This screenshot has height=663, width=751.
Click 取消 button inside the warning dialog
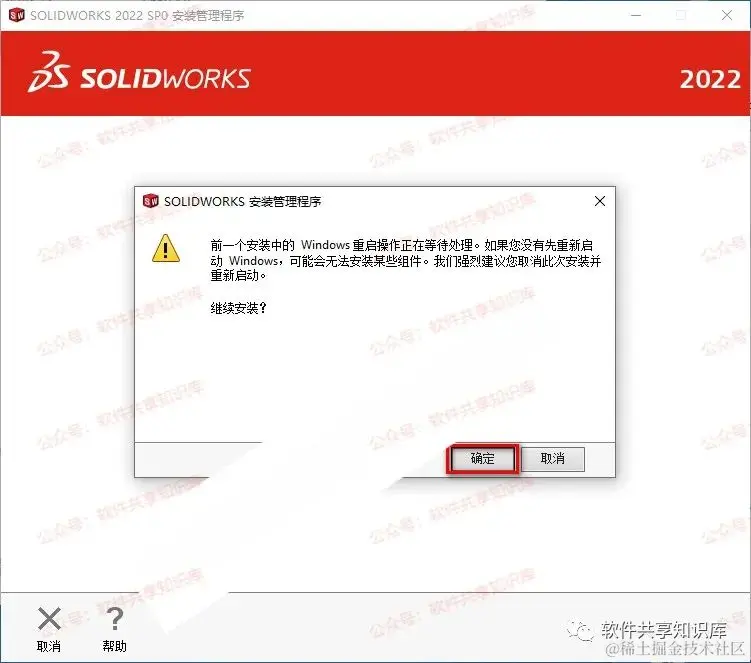point(553,459)
